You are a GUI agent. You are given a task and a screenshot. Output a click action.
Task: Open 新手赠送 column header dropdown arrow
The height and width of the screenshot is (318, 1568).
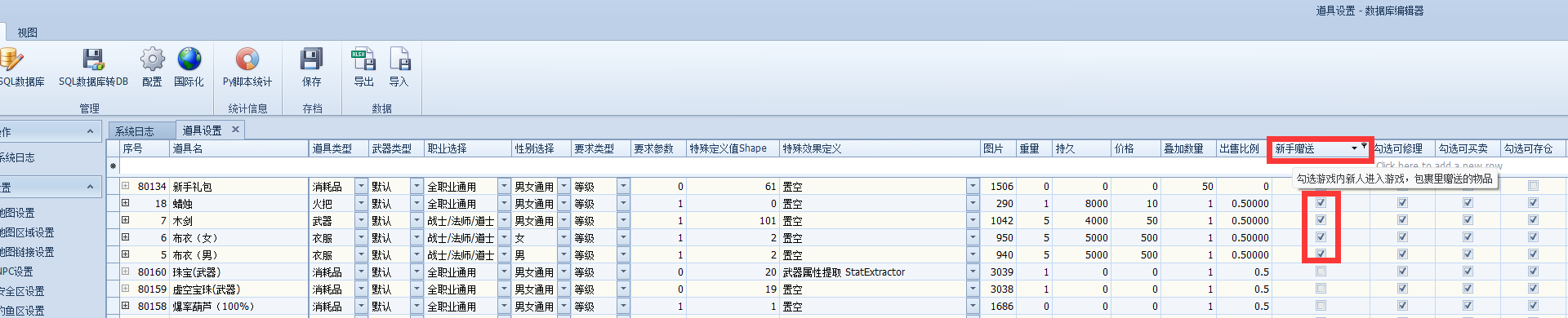(1354, 148)
